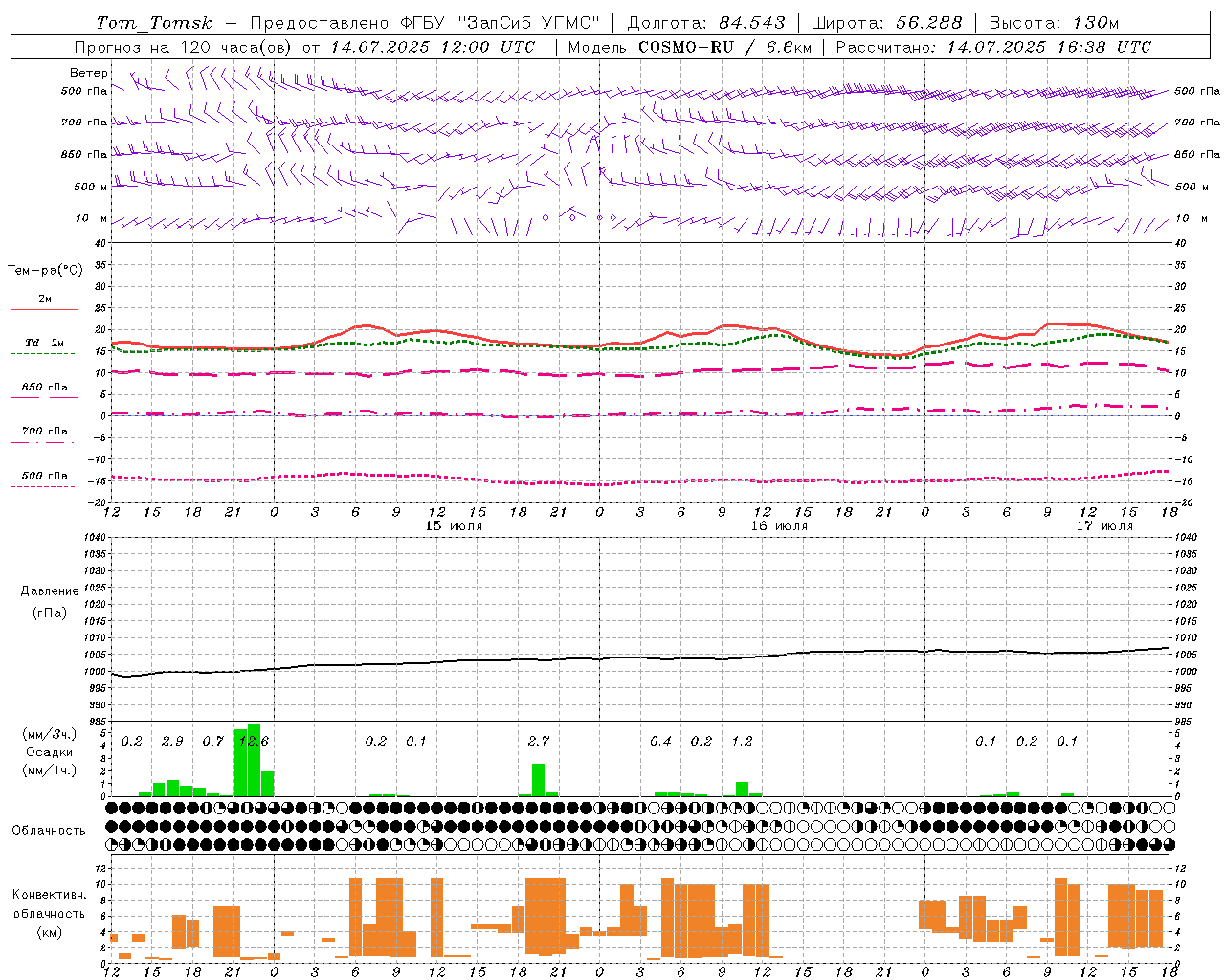Viewport: 1225px width, 980px height.
Task: Click the 500 м wind level label at left
Action: [91, 188]
